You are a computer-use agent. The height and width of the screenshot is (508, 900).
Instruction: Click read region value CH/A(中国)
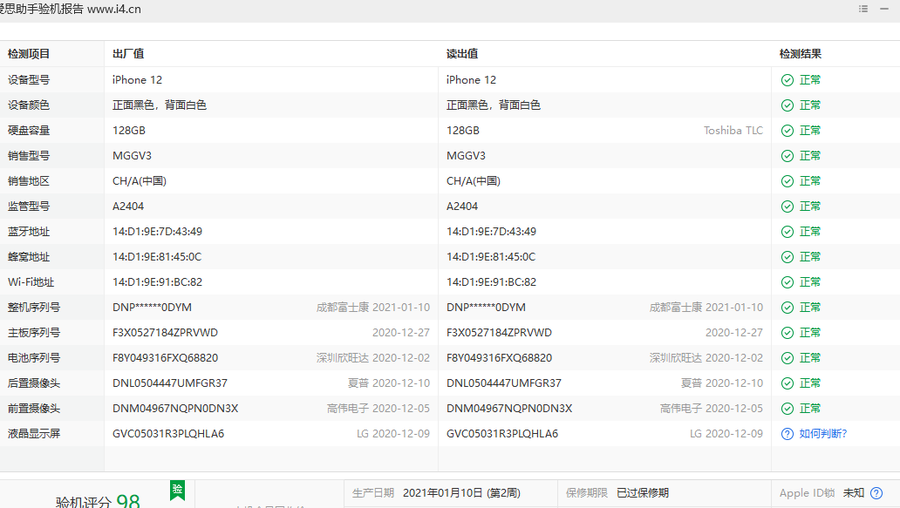point(474,181)
